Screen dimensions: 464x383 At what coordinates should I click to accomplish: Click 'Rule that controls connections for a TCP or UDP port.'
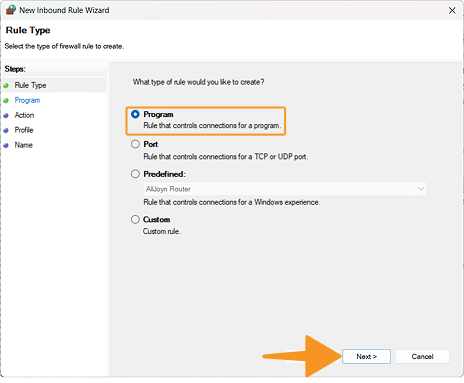coord(226,157)
